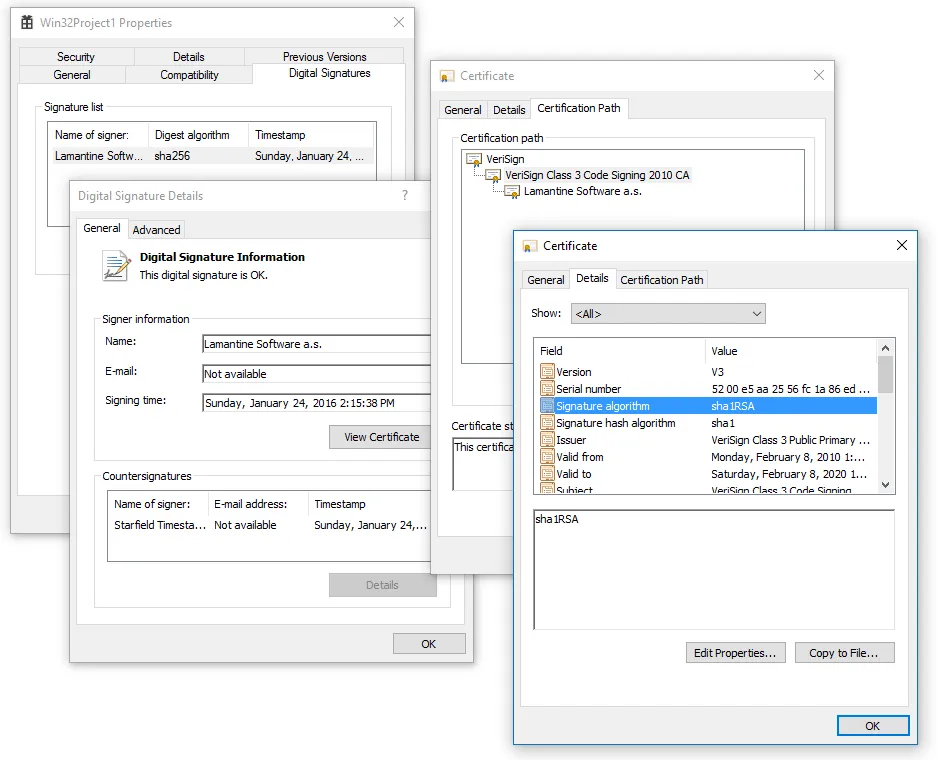Click the Issuer field icon
Screen dimensions: 937x760
547,440
